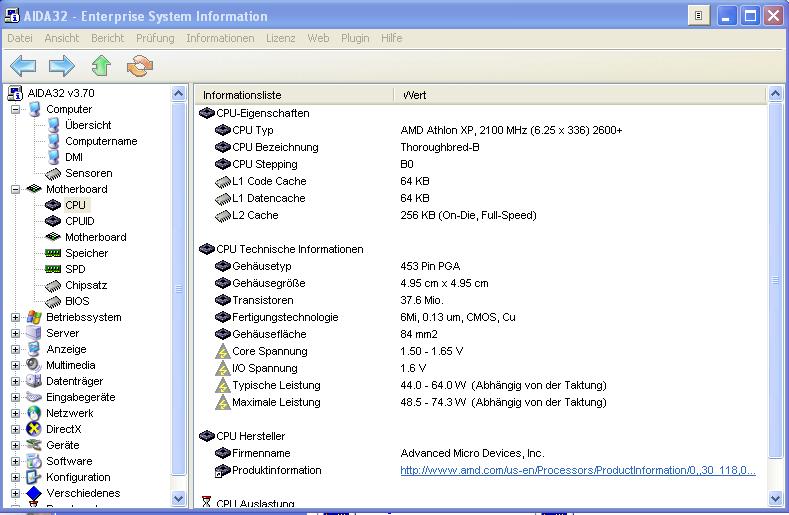Open the Sensoren item icon

[53, 174]
